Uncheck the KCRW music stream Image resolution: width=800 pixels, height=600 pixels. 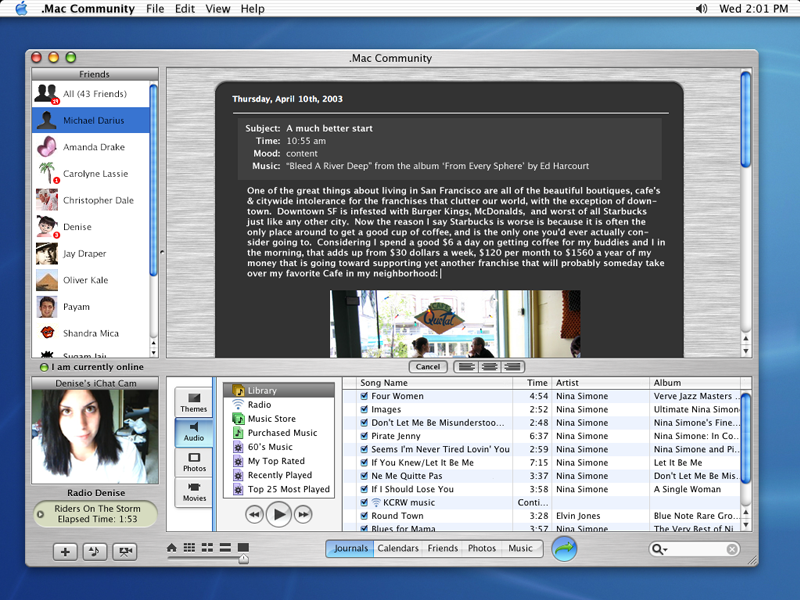[364, 502]
